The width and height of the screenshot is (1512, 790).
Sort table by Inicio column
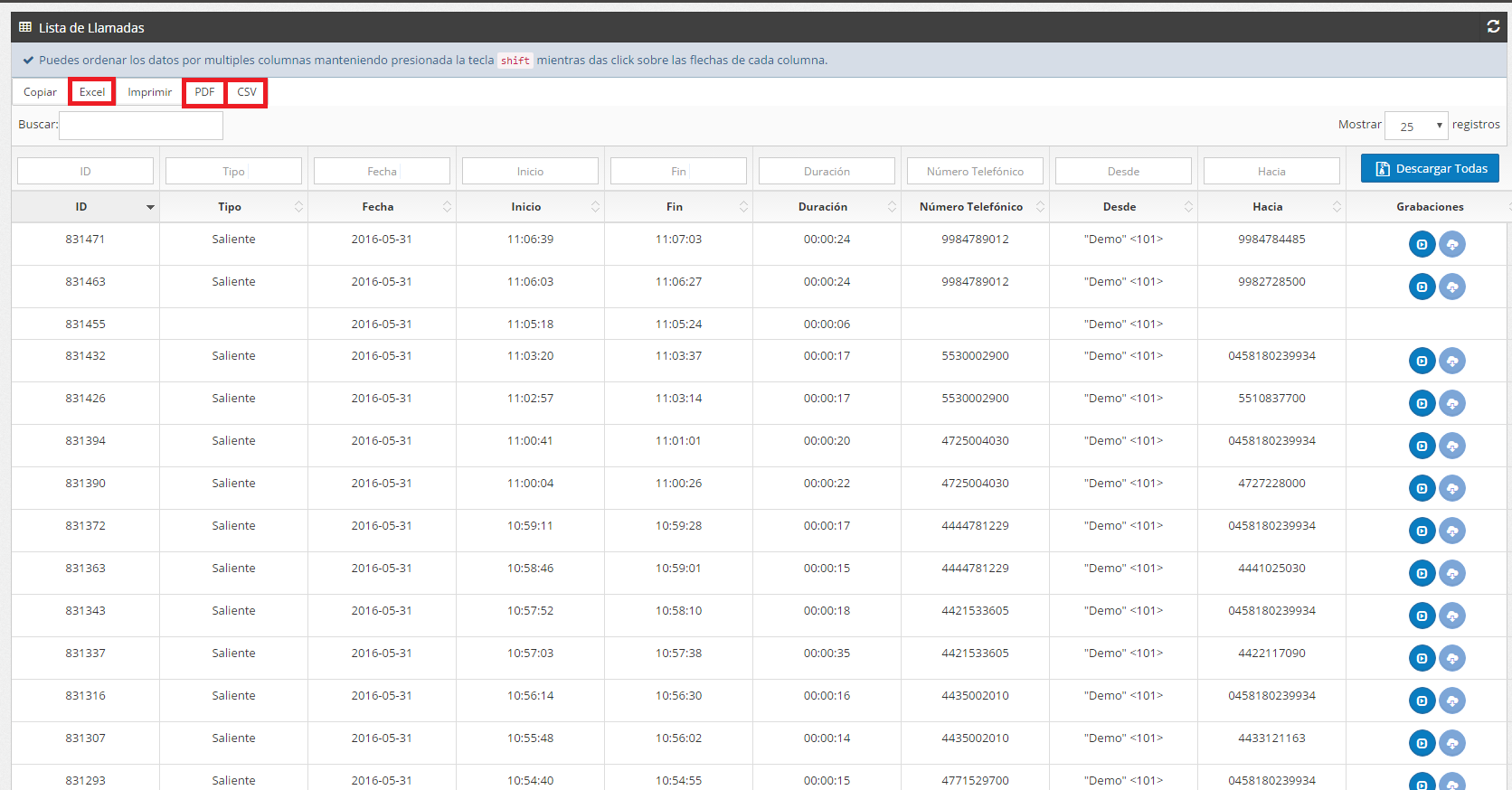coord(531,207)
